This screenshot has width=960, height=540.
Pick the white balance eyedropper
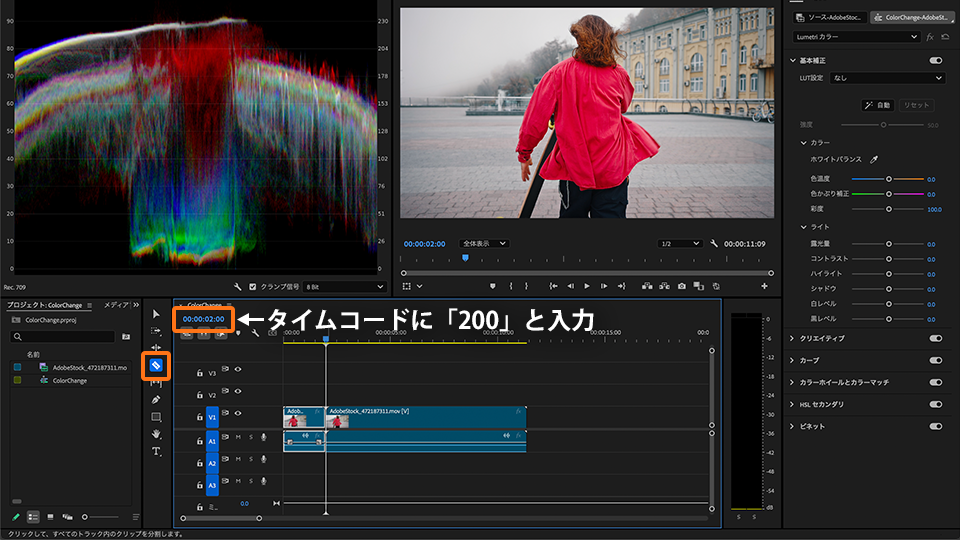pos(873,159)
